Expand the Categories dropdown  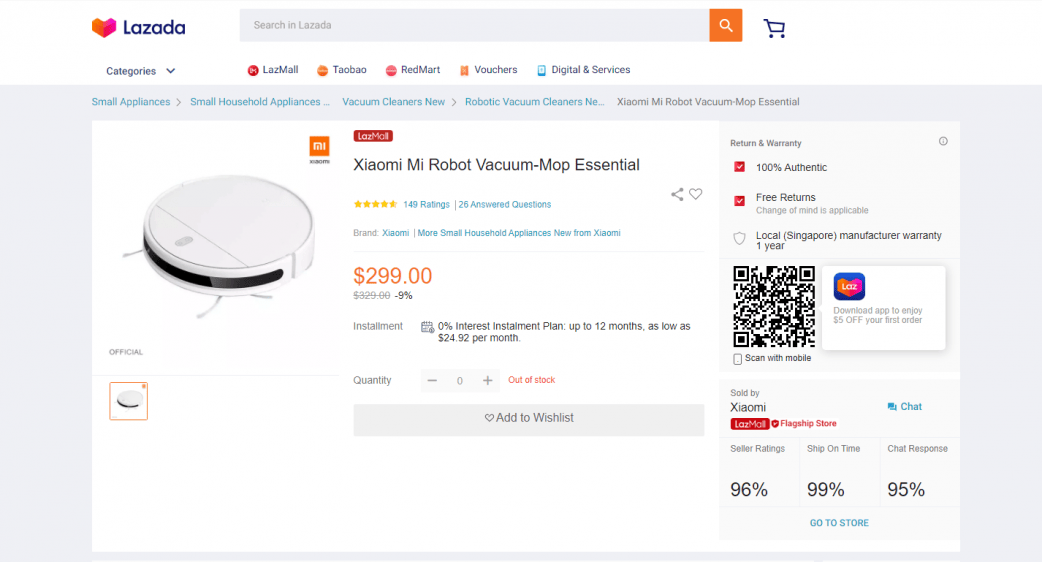tap(140, 71)
